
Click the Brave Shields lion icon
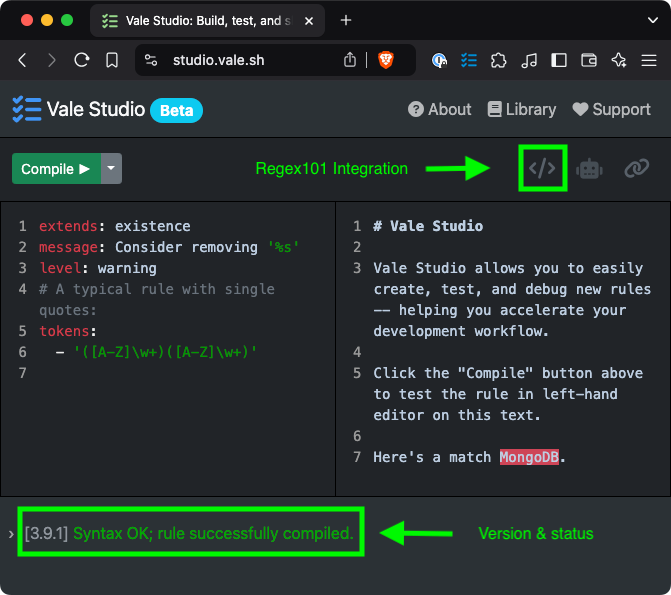385,60
